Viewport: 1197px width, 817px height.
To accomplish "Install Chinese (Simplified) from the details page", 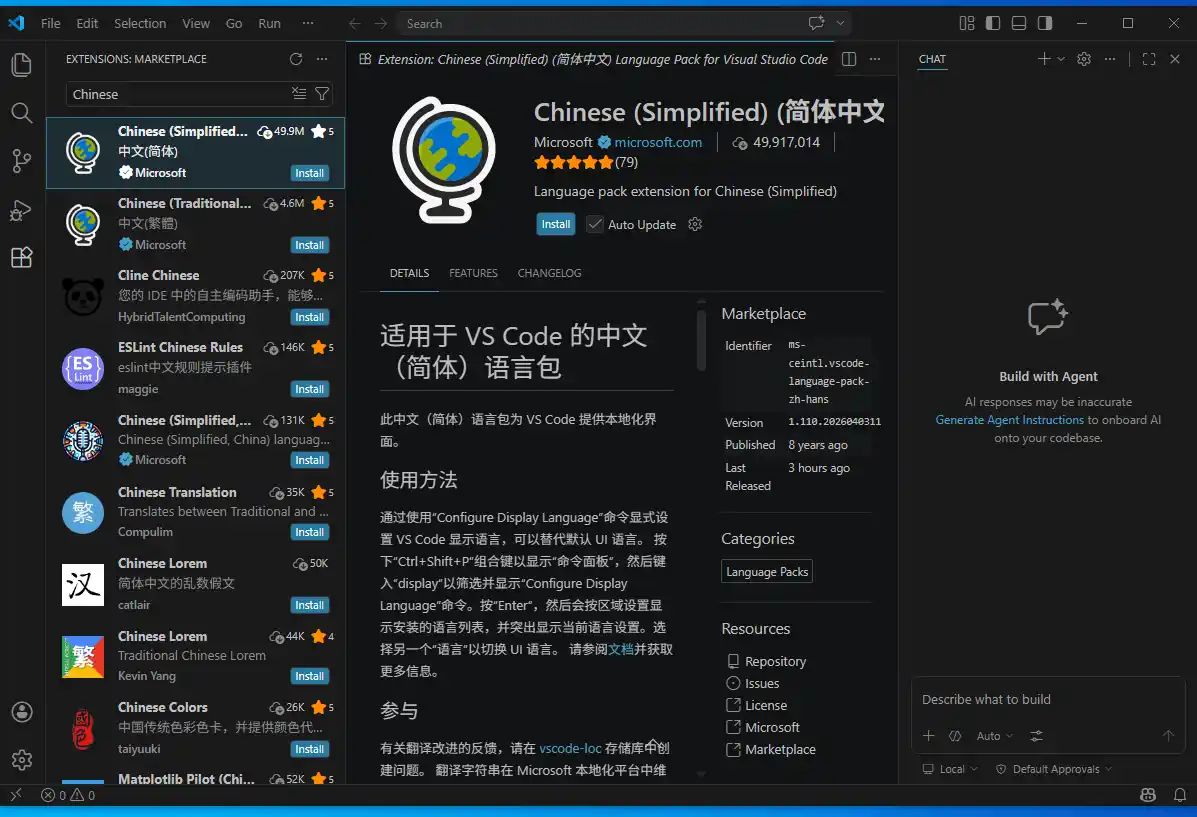I will click(x=556, y=224).
